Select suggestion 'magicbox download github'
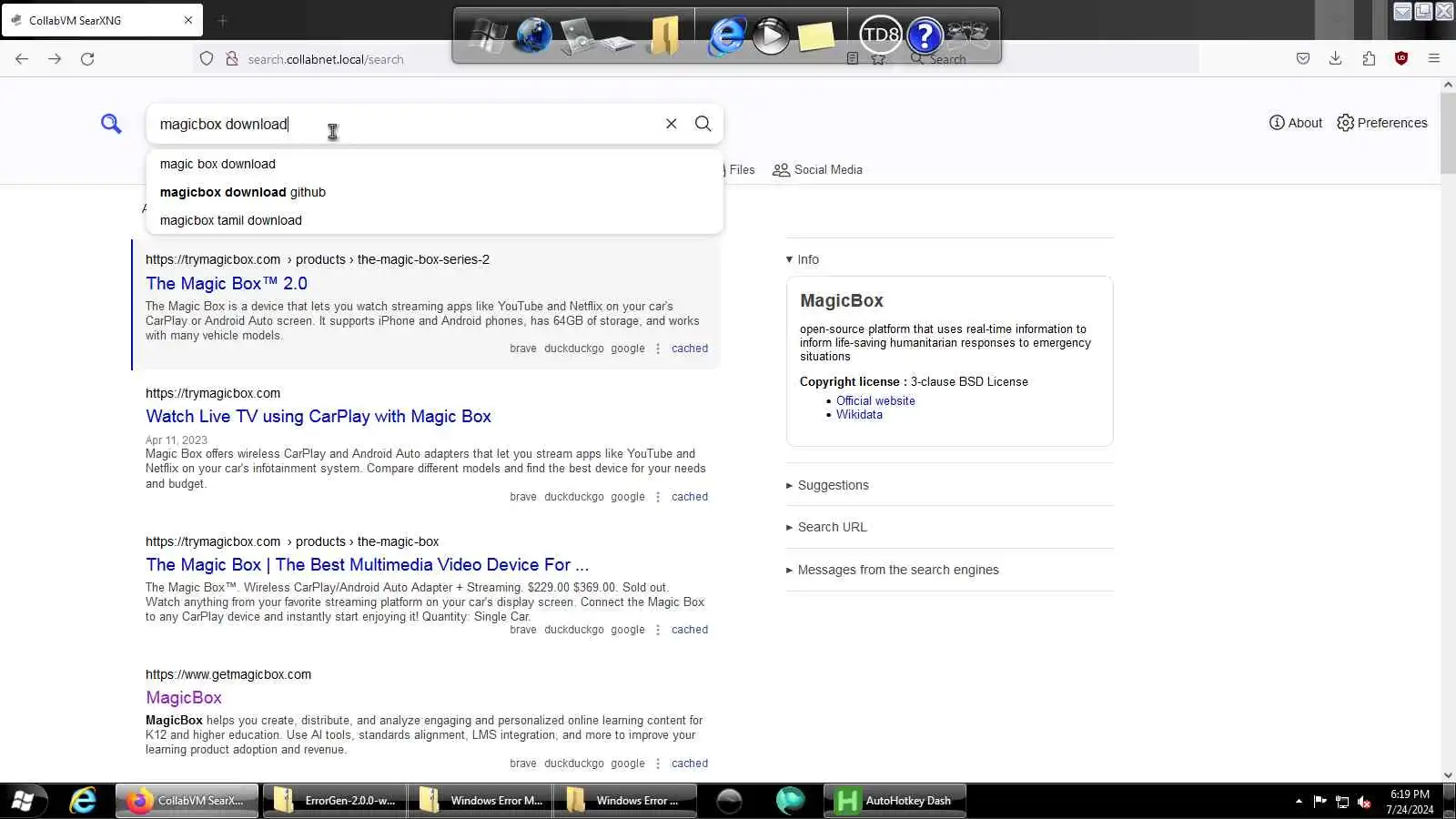 [x=434, y=192]
